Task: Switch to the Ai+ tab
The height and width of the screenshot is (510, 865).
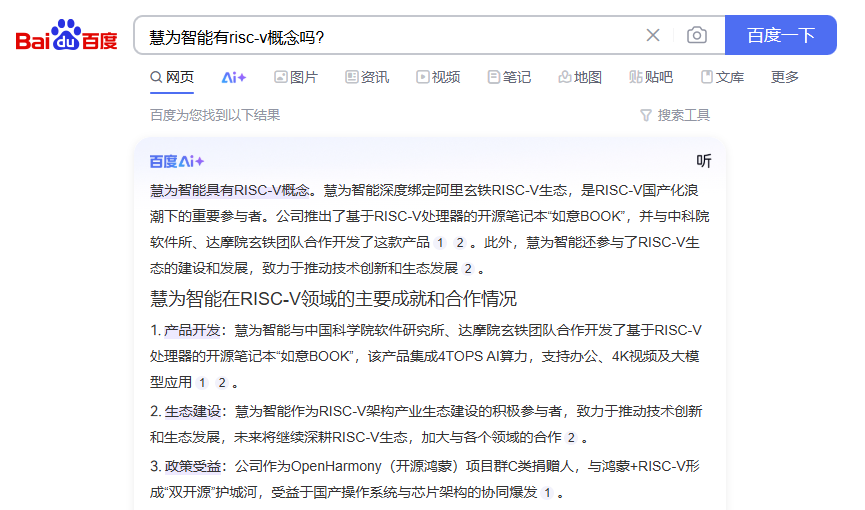Action: point(234,77)
